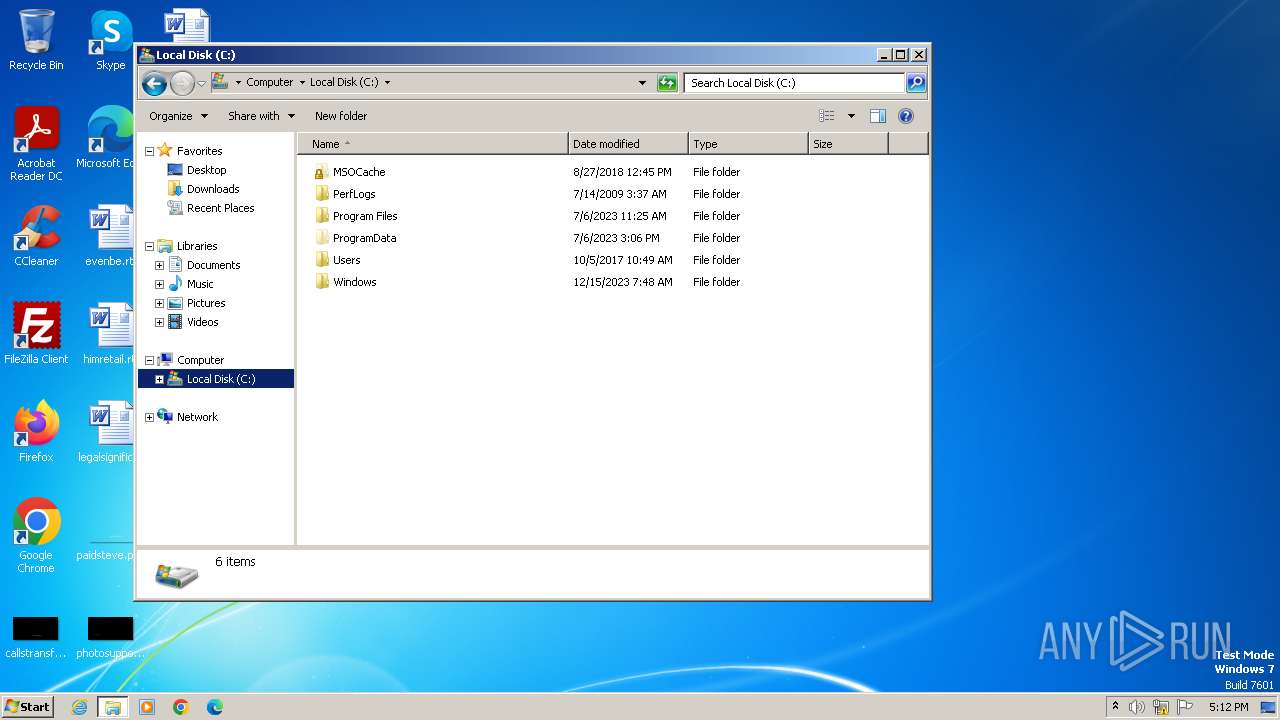The height and width of the screenshot is (720, 1280).
Task: Click the Acrobat Reader DC desktop icon
Action: click(x=36, y=145)
